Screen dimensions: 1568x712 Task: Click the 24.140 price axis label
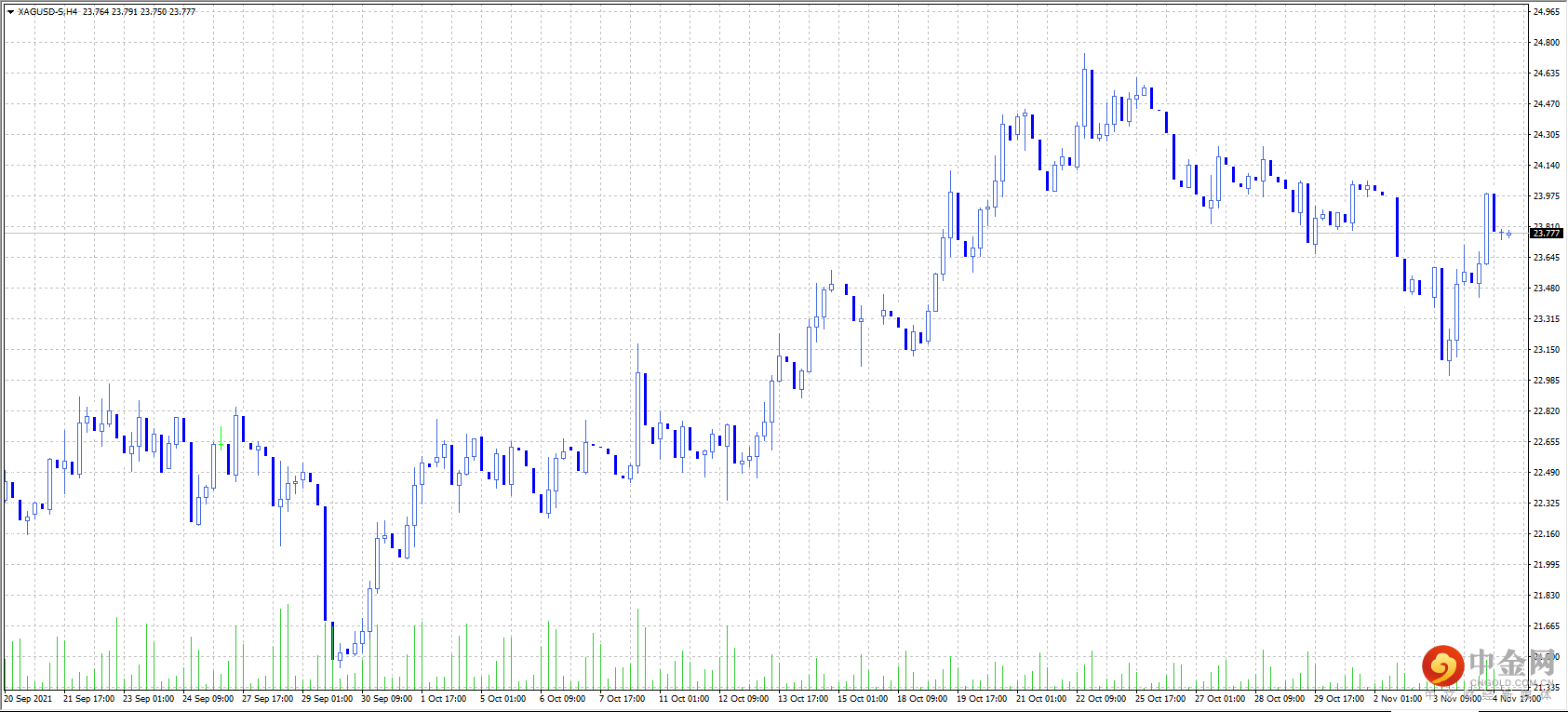(x=1547, y=166)
